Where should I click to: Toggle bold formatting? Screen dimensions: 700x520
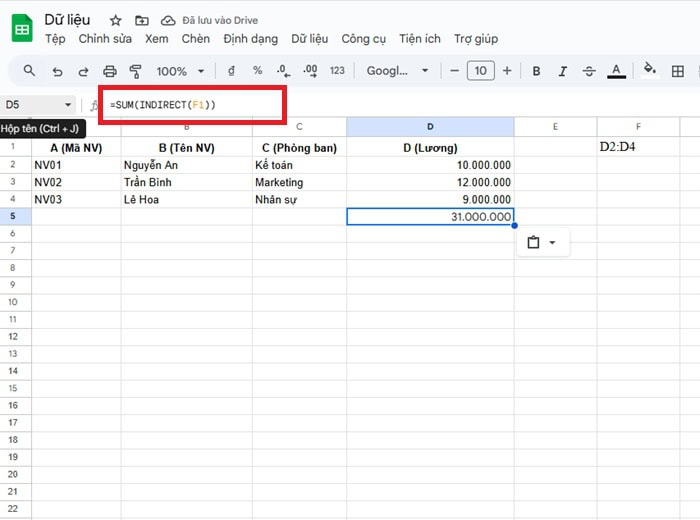pyautogui.click(x=537, y=71)
